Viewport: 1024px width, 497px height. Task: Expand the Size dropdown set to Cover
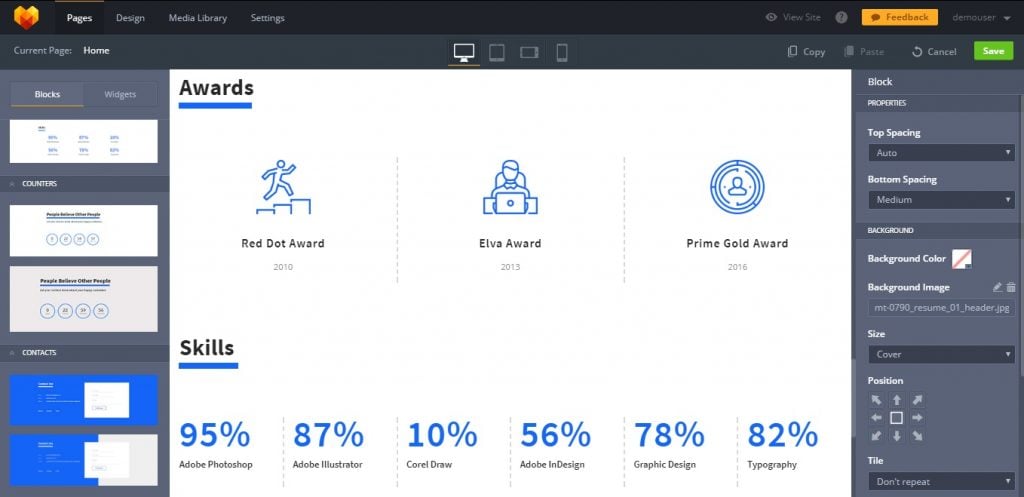(941, 354)
